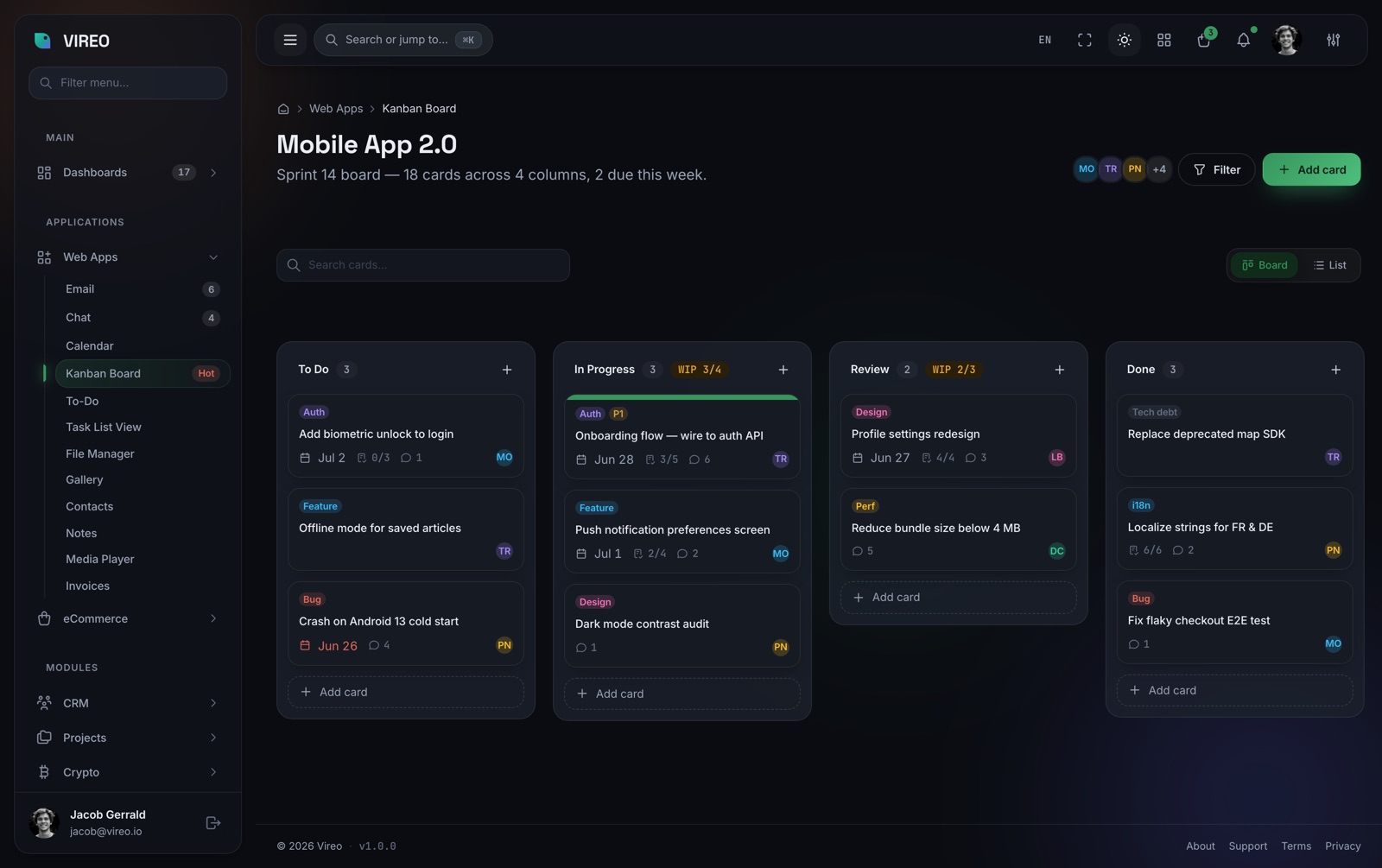The width and height of the screenshot is (1382, 868).
Task: Open Add biometric unlock to login card
Action: [x=406, y=435]
